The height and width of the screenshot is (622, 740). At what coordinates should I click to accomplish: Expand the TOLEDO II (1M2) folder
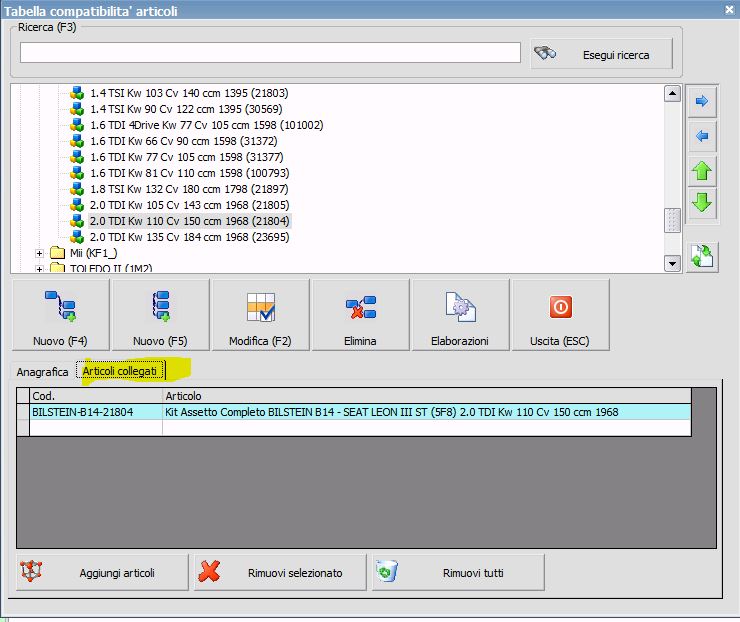[x=39, y=269]
